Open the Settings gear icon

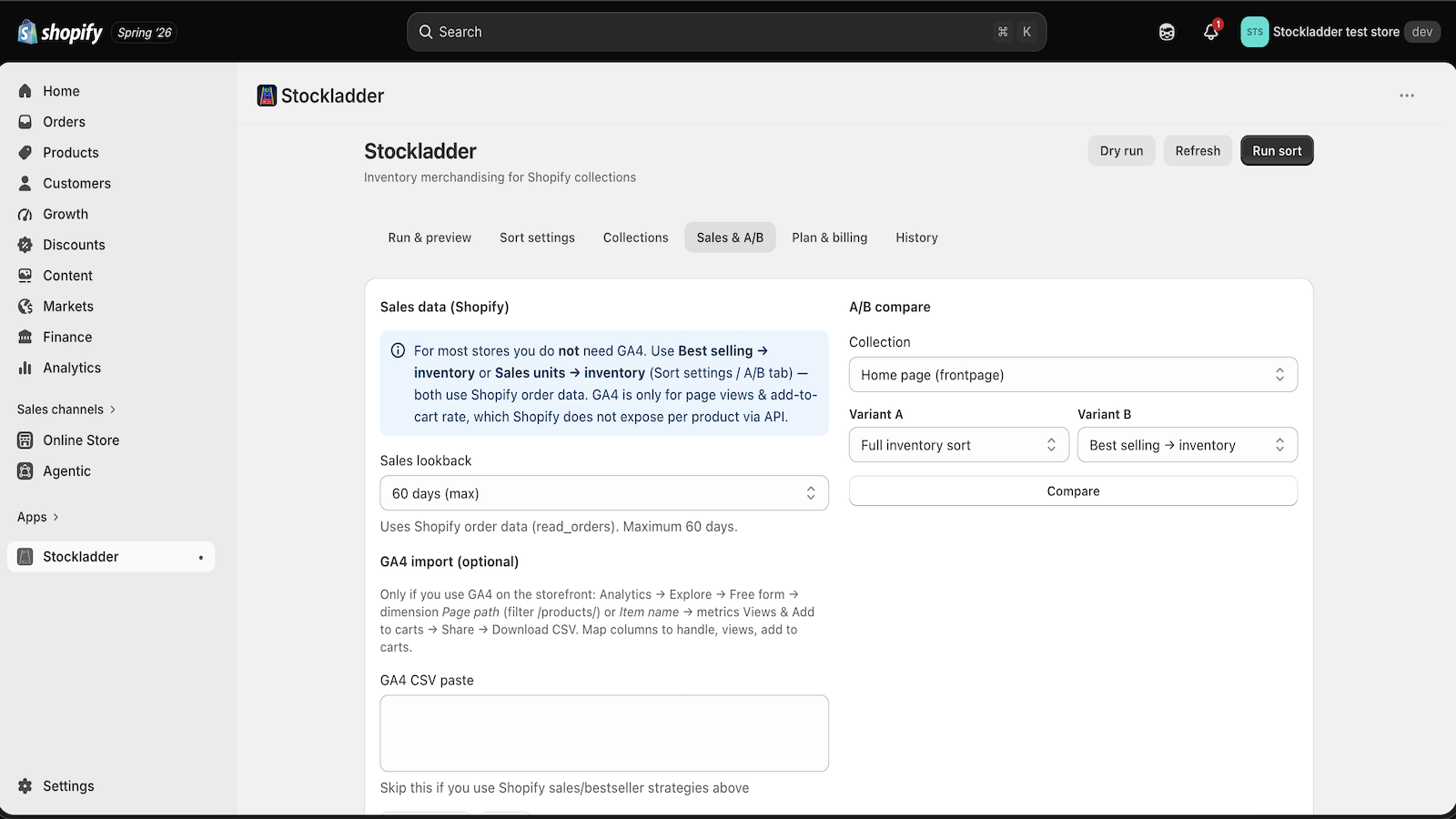(25, 786)
